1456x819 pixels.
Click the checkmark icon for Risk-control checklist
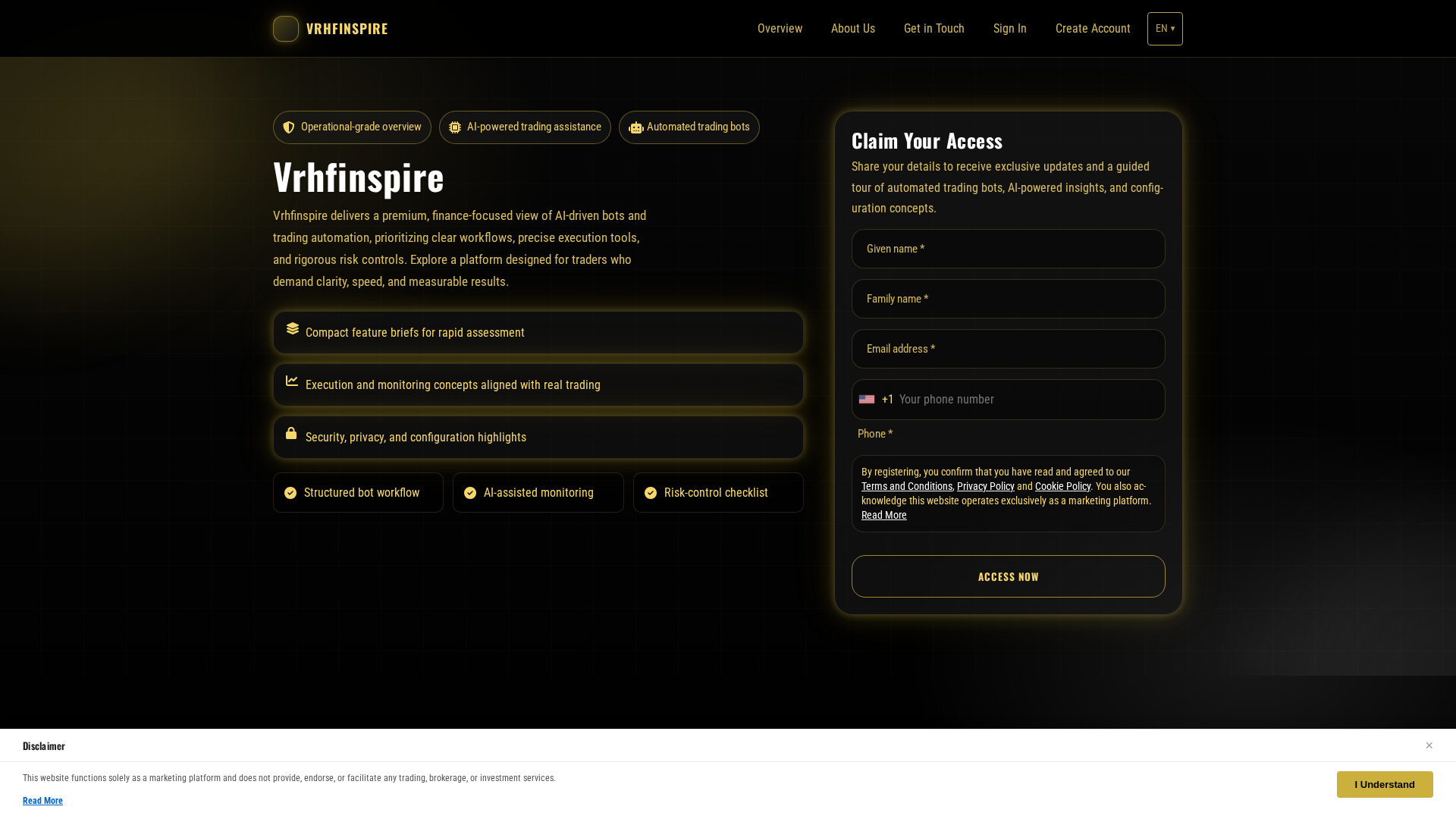coord(651,493)
